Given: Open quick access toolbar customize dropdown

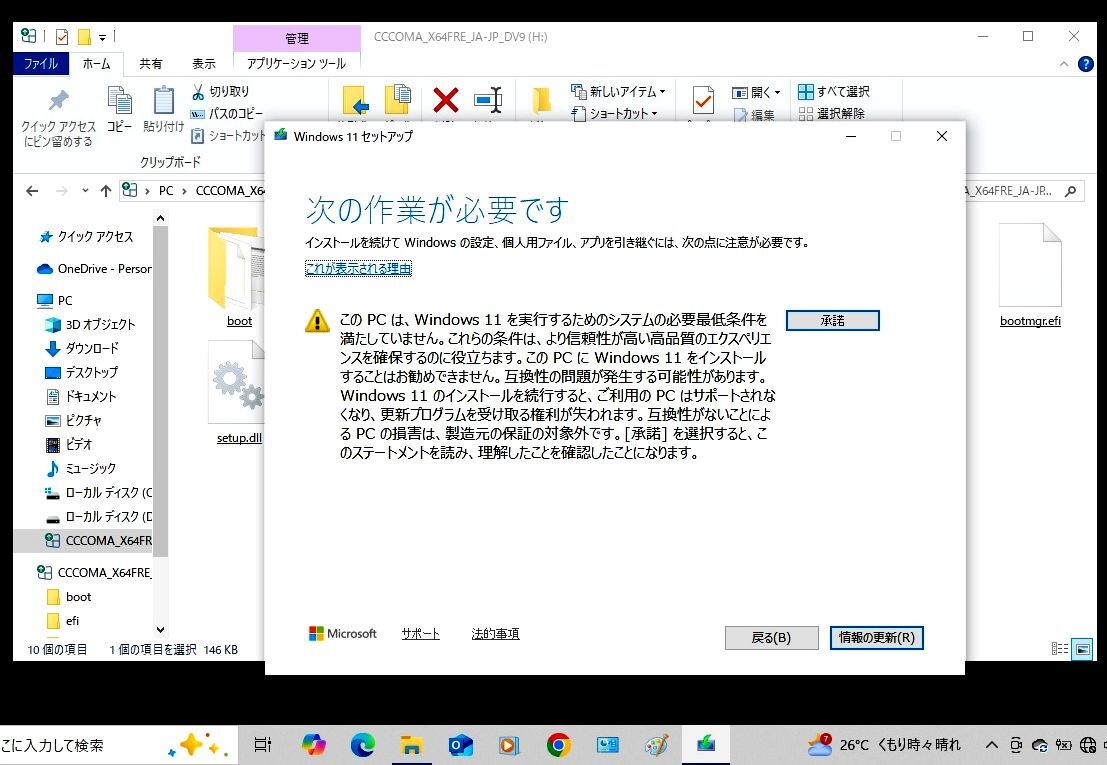Looking at the screenshot, I should pos(102,37).
